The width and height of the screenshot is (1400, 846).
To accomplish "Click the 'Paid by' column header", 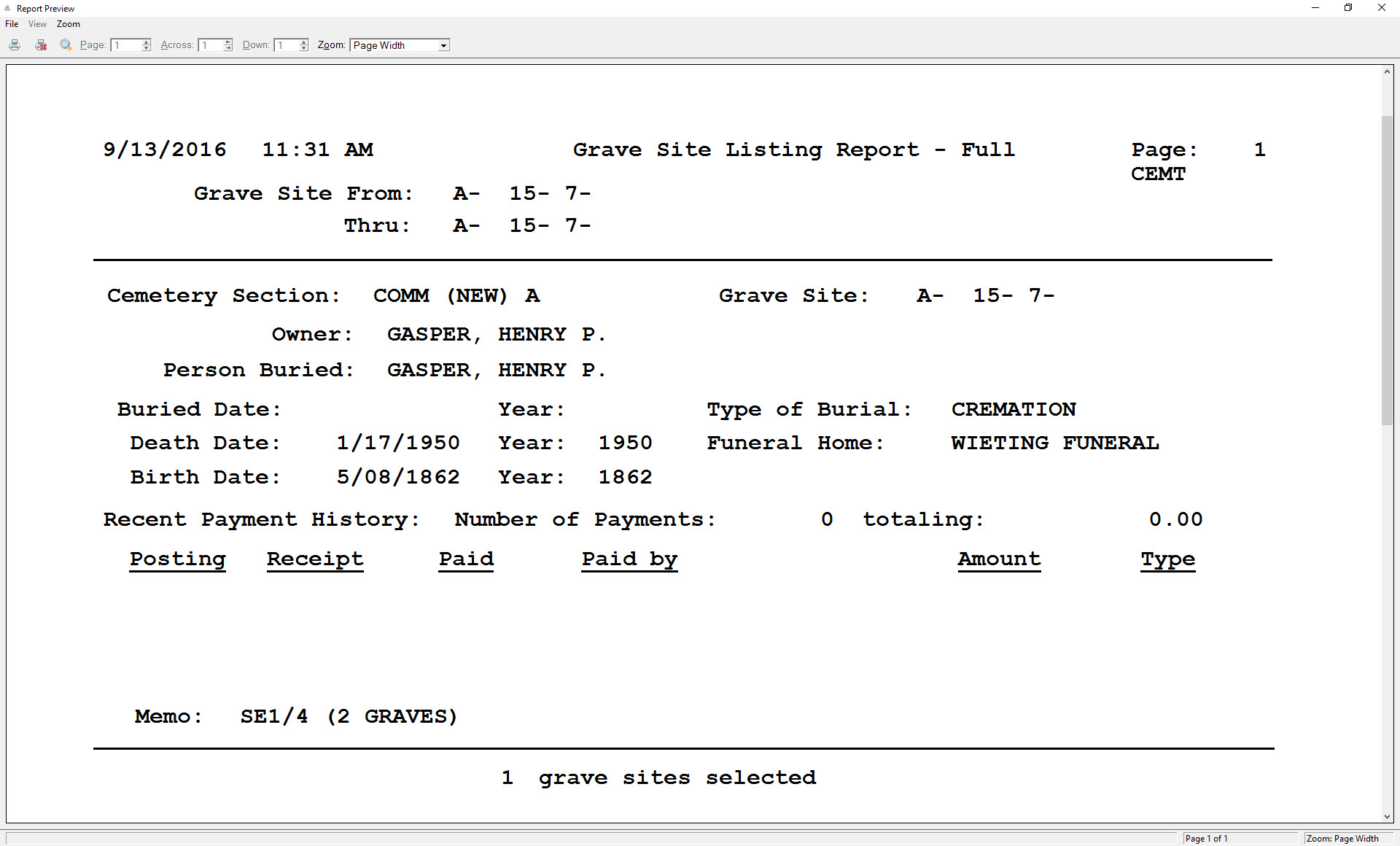I will tap(630, 559).
